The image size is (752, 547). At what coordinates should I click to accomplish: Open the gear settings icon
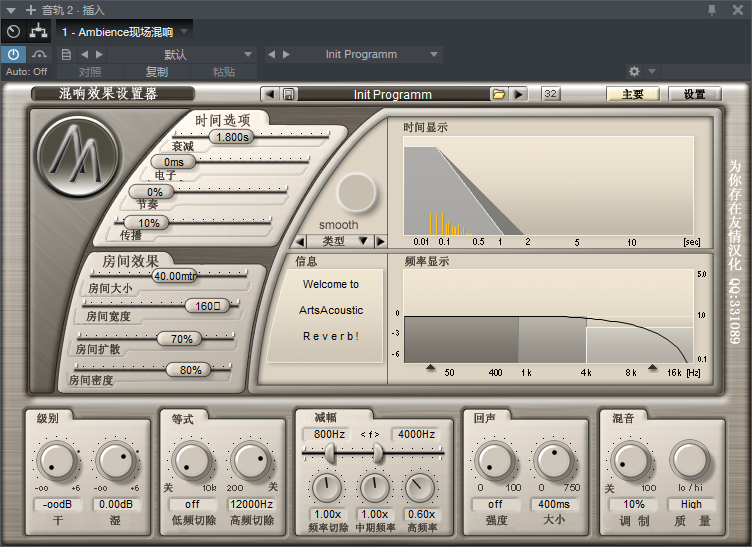[634, 71]
